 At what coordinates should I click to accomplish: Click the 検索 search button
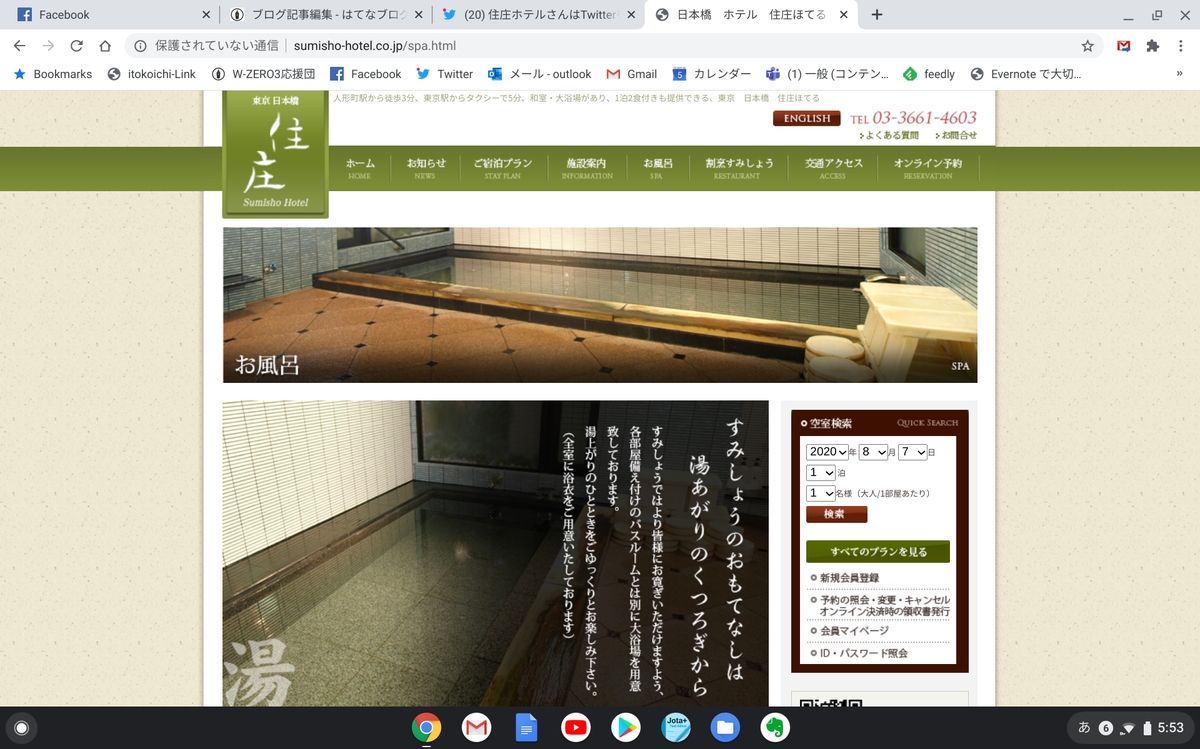[x=837, y=514]
